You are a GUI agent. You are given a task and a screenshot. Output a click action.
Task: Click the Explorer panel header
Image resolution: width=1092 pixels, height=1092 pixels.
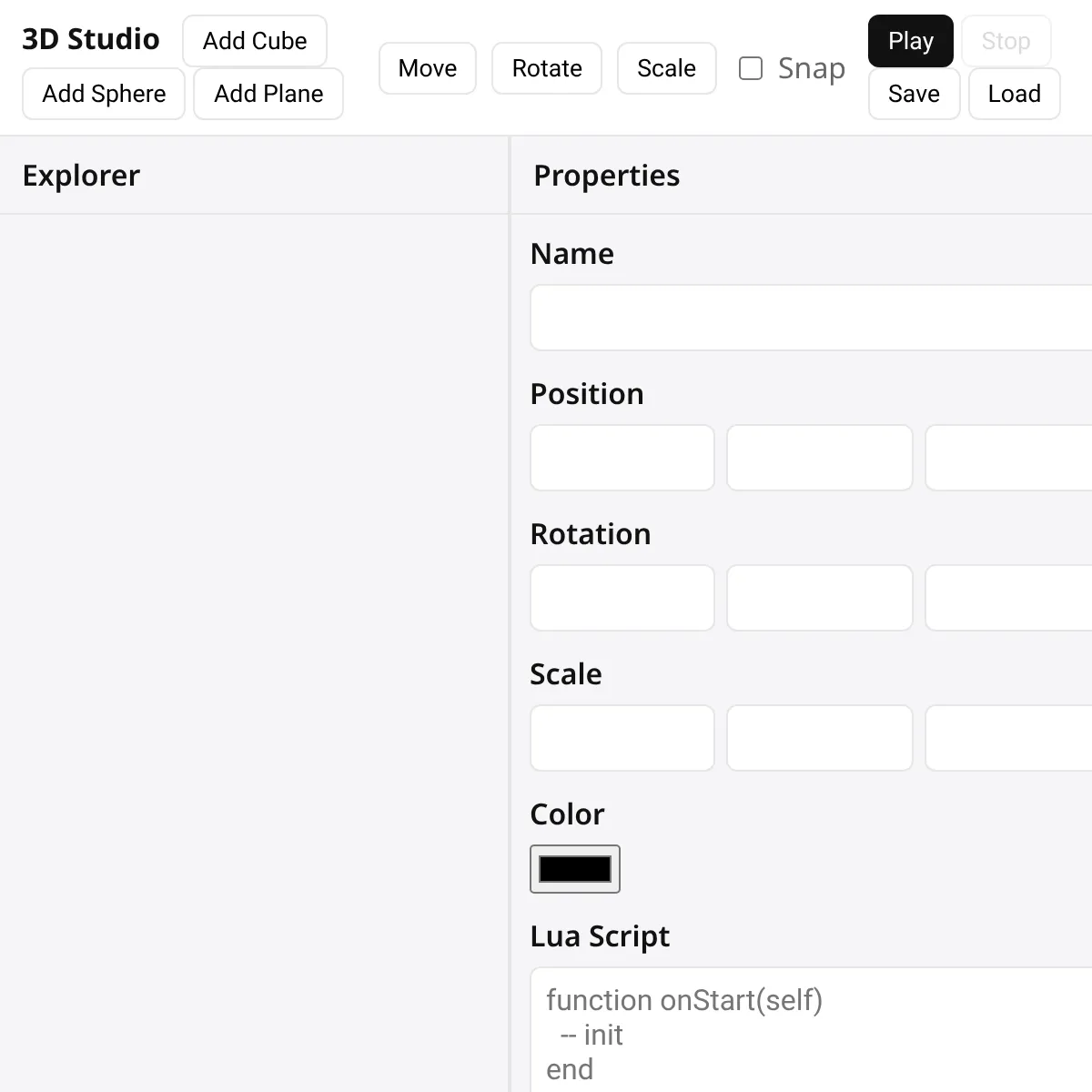[254, 176]
